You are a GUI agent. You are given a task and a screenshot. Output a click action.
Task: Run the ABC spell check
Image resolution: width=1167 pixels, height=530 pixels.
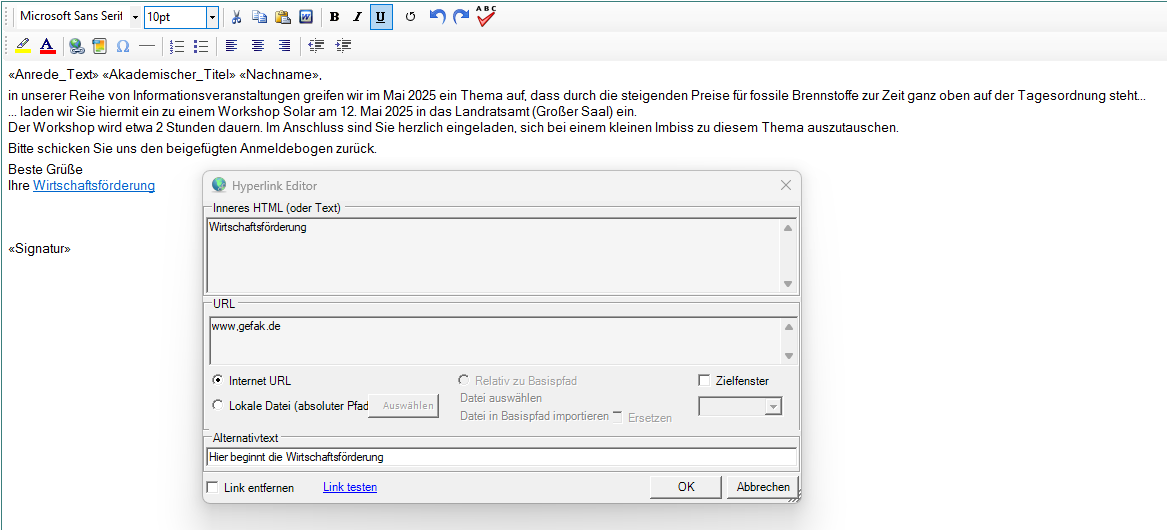(x=486, y=15)
